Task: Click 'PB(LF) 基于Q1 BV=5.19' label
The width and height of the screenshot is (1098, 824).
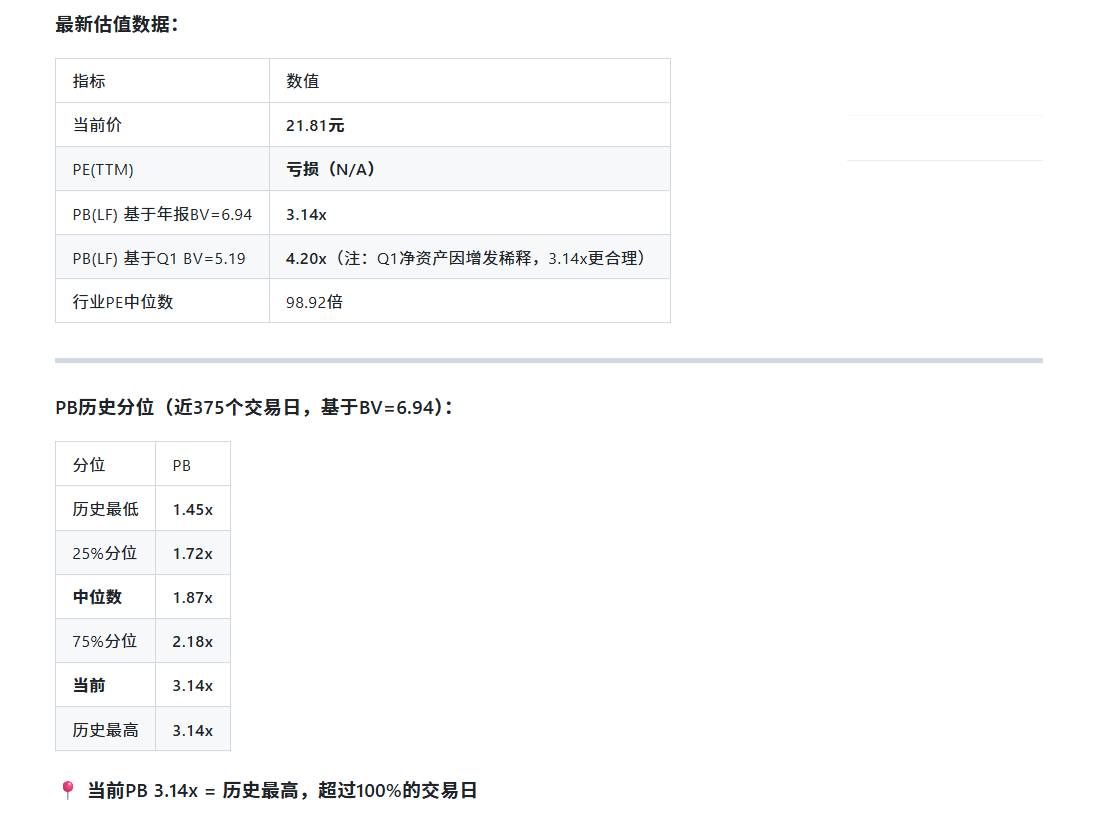Action: click(159, 258)
